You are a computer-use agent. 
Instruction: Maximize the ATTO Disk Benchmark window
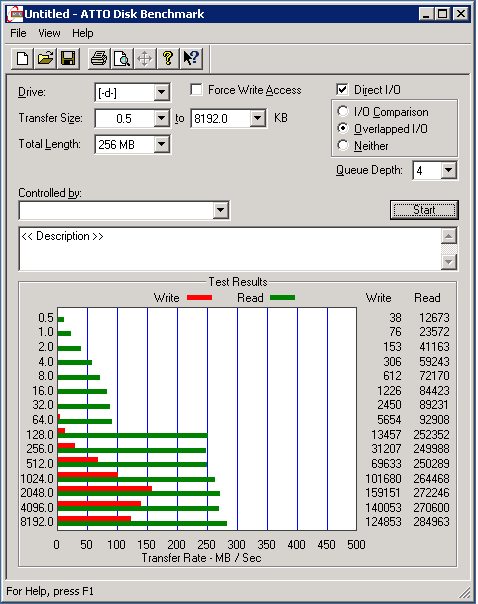pyautogui.click(x=443, y=14)
